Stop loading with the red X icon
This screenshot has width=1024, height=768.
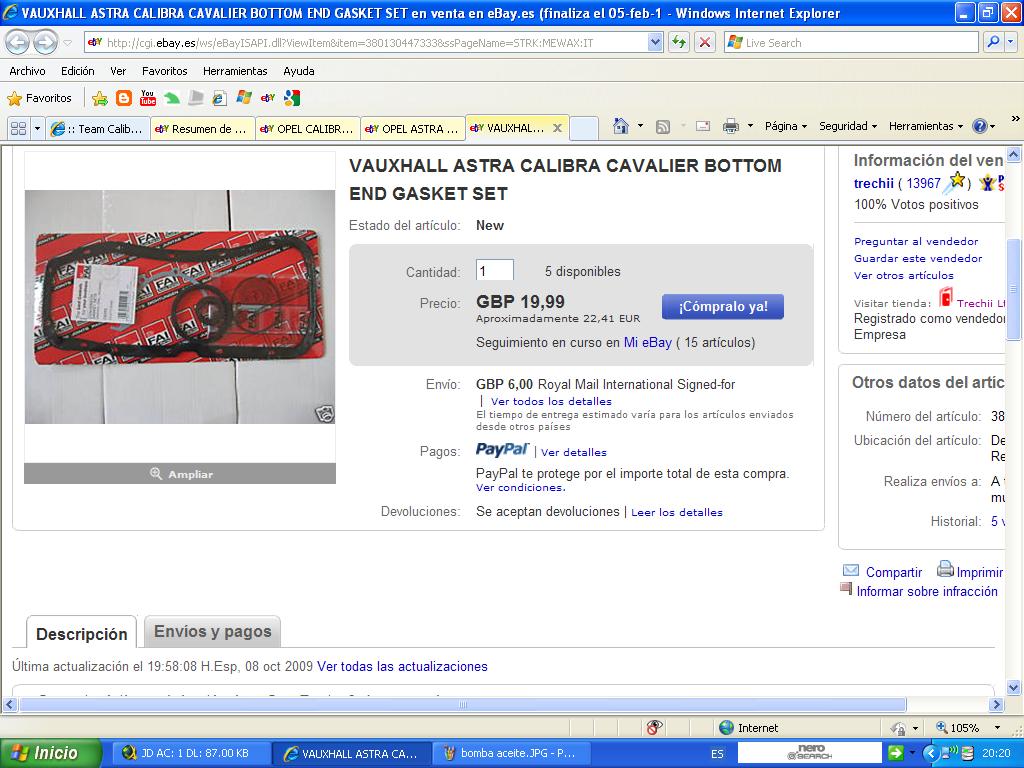[705, 42]
